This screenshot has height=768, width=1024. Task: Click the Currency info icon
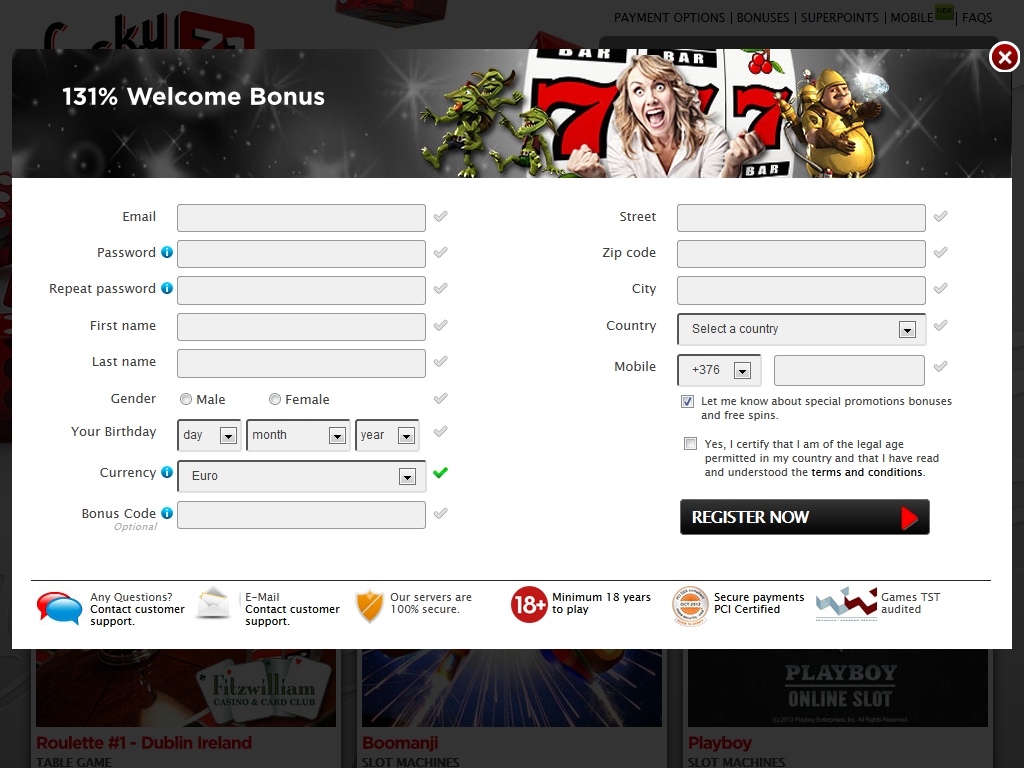(167, 472)
